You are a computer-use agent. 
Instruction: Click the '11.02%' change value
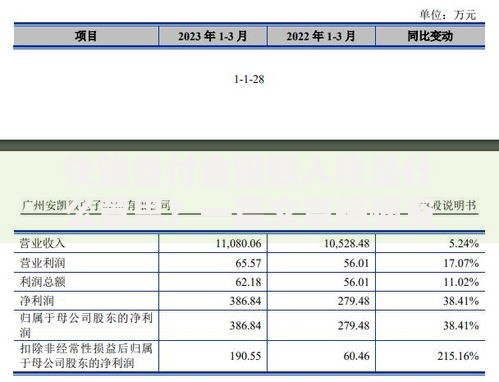[x=461, y=282]
